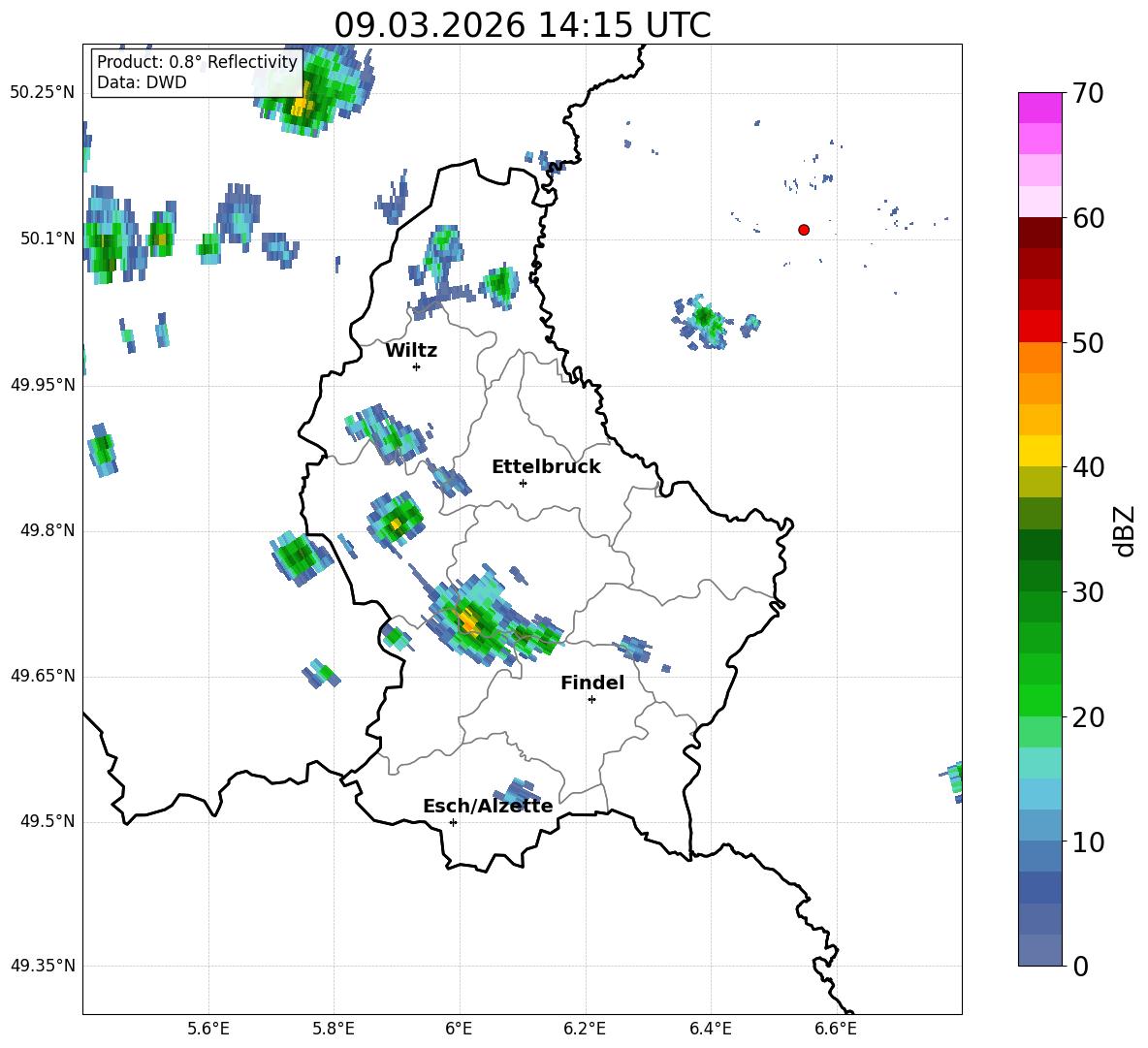1148x1048 pixels.
Task: Click the yellow-core storm cell at top of map
Action: 315,91
